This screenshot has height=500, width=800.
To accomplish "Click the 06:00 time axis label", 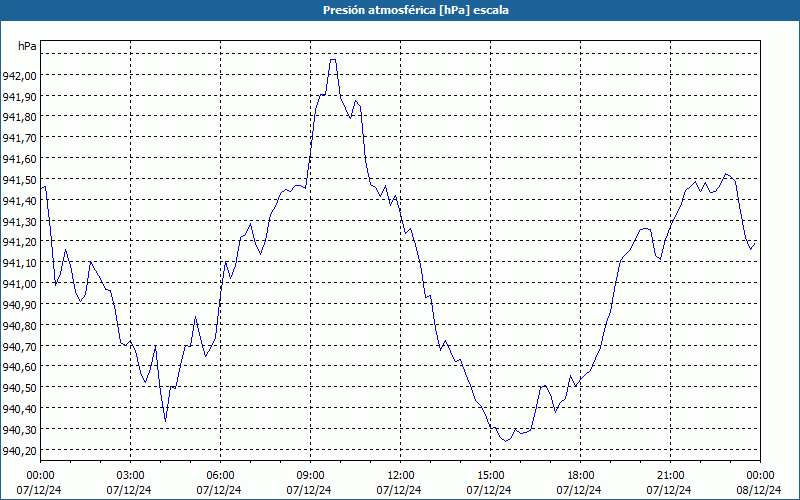I will [x=220, y=476].
